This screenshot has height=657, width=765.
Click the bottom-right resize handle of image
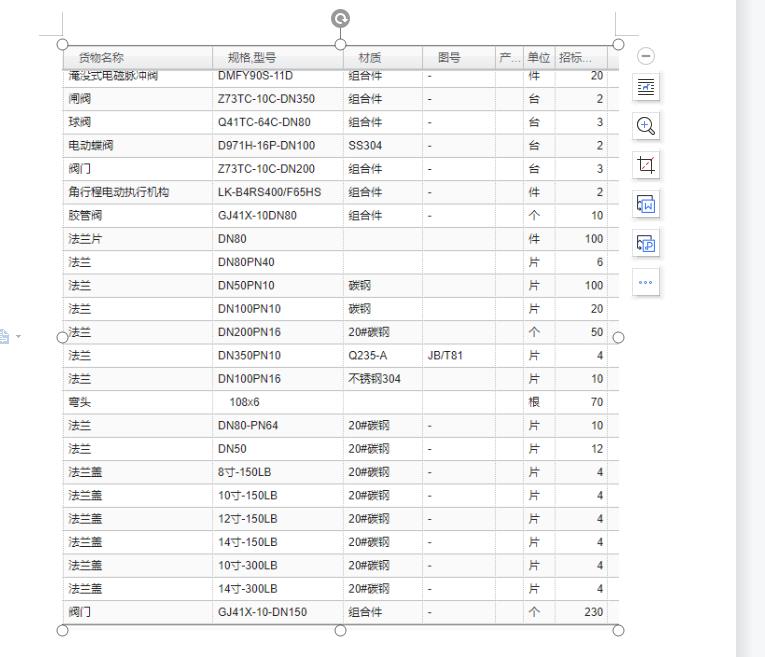(x=618, y=630)
